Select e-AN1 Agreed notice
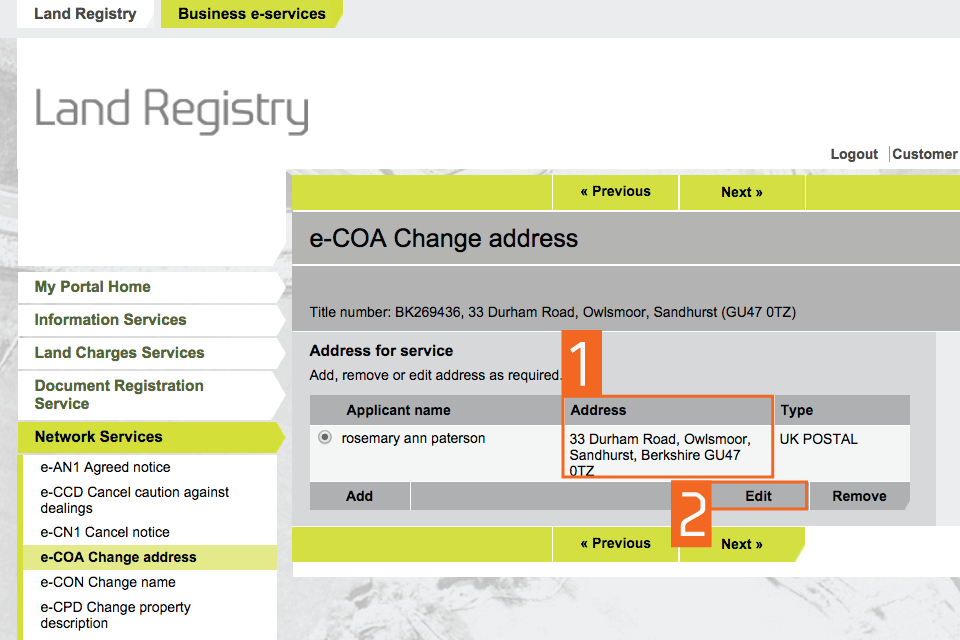960x640 pixels. [x=105, y=467]
